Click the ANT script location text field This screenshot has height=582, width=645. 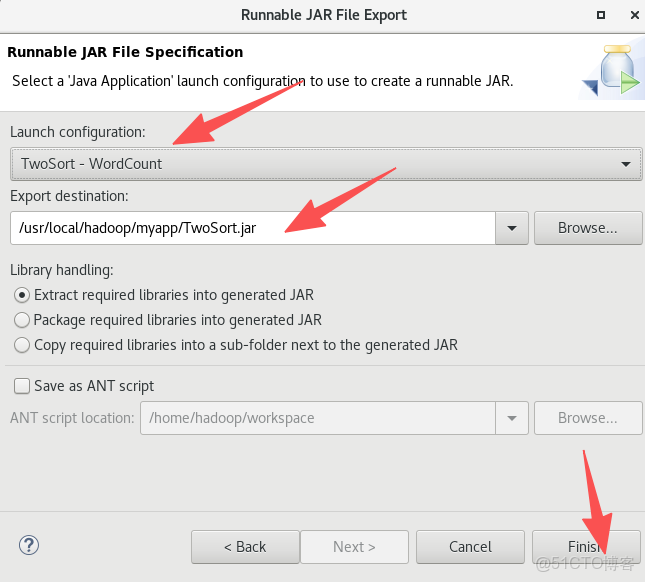[318, 418]
